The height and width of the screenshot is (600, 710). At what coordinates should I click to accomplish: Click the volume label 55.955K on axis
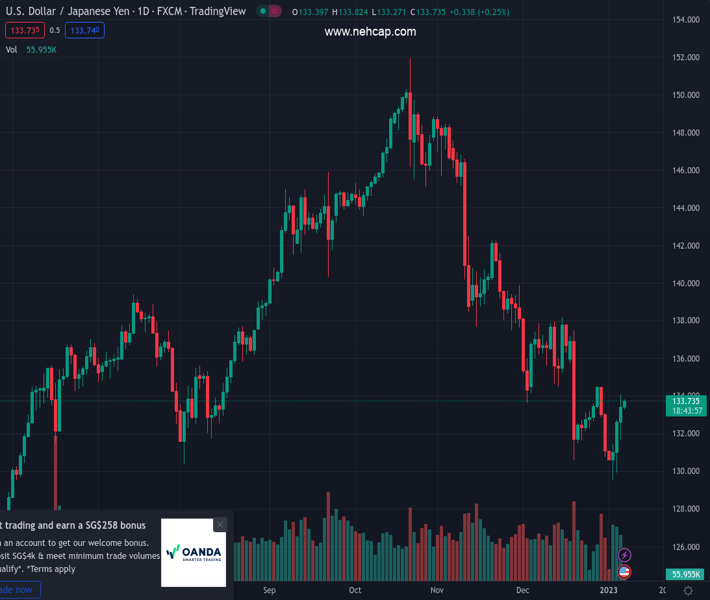(x=686, y=574)
